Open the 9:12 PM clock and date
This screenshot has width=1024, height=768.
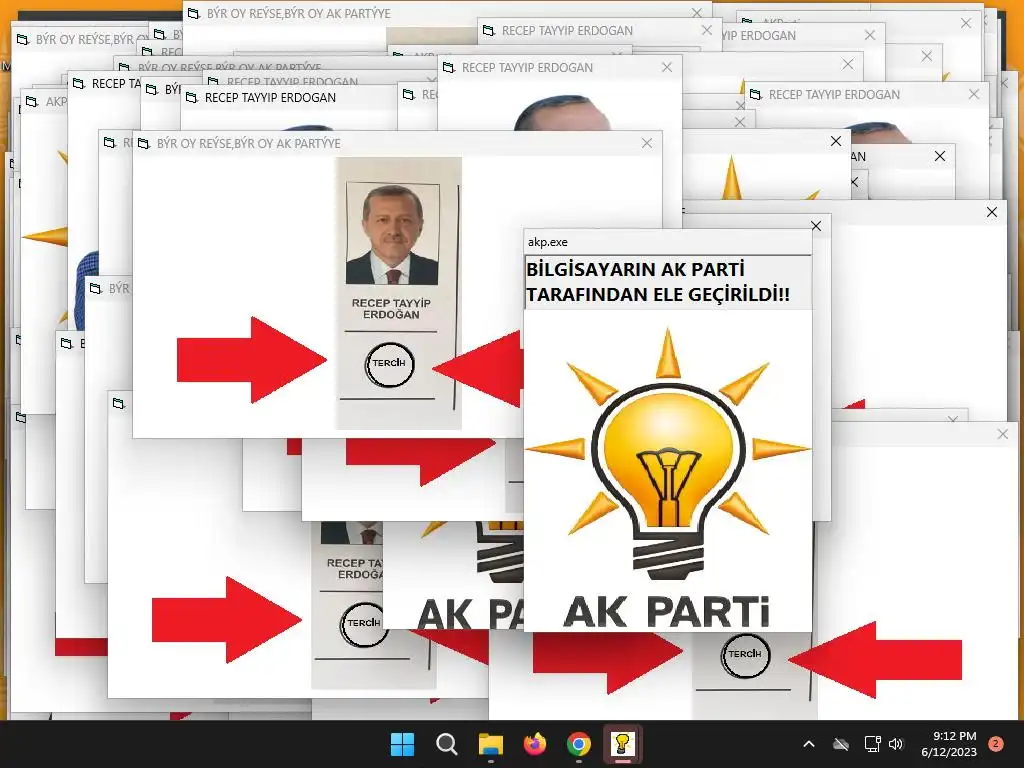(949, 744)
